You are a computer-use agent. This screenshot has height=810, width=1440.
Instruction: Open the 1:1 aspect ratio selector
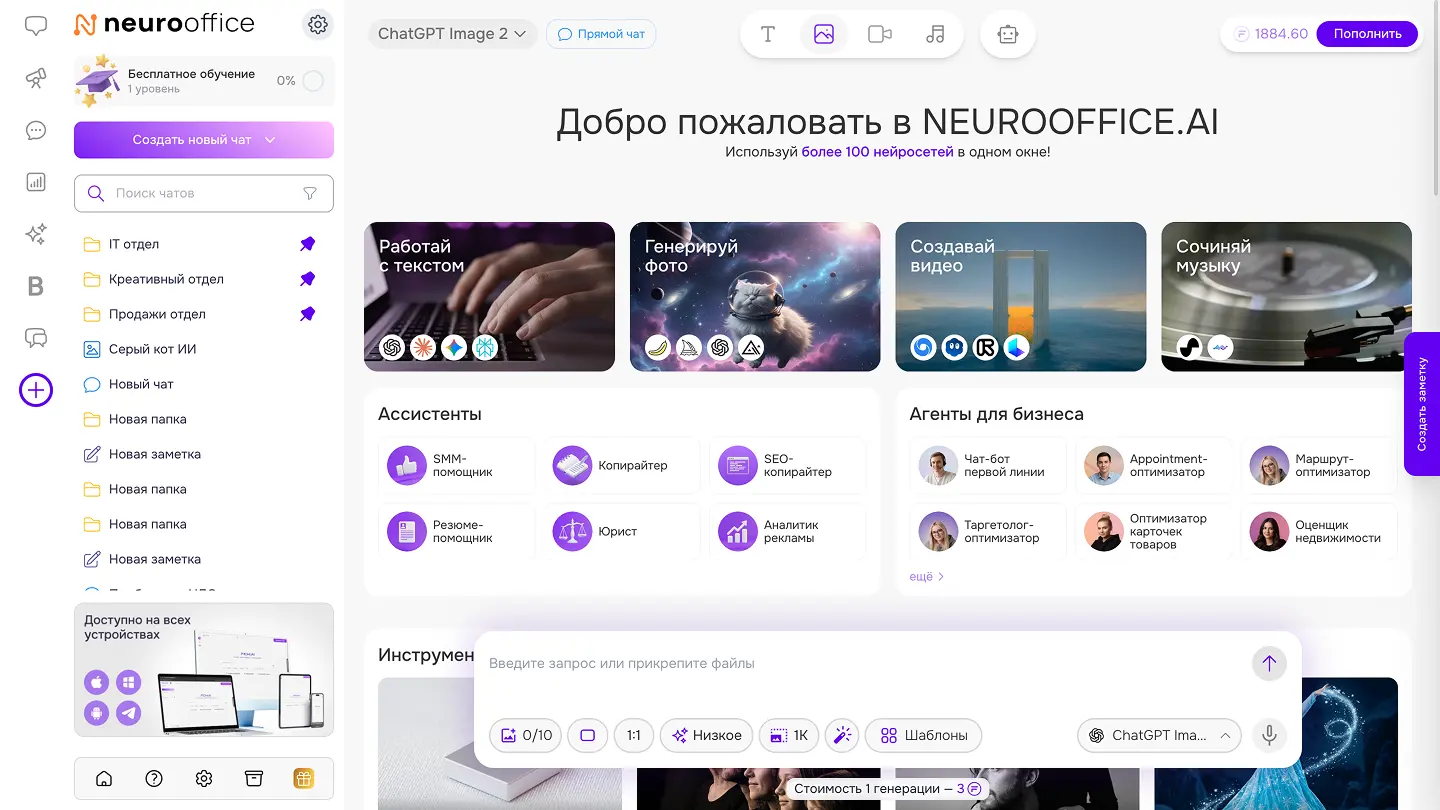pyautogui.click(x=634, y=735)
